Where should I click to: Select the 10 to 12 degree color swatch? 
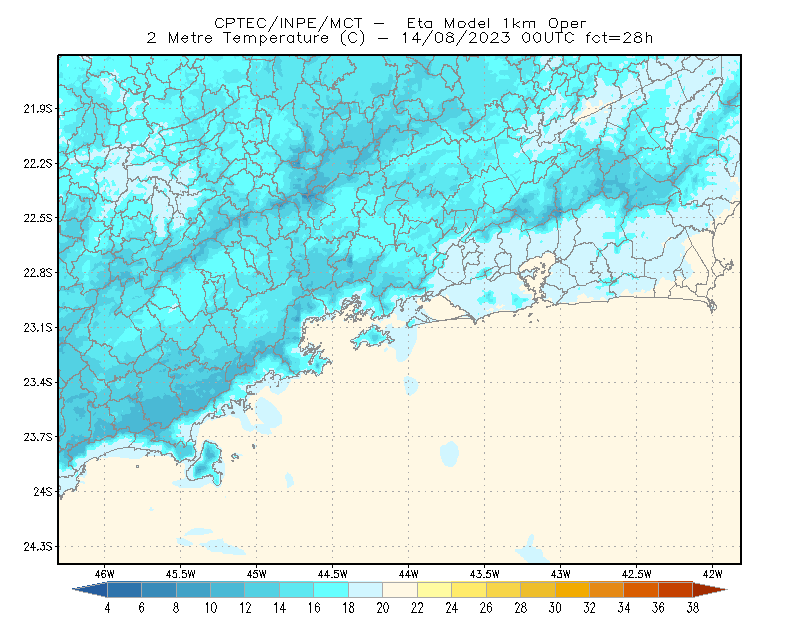pyautogui.click(x=228, y=590)
